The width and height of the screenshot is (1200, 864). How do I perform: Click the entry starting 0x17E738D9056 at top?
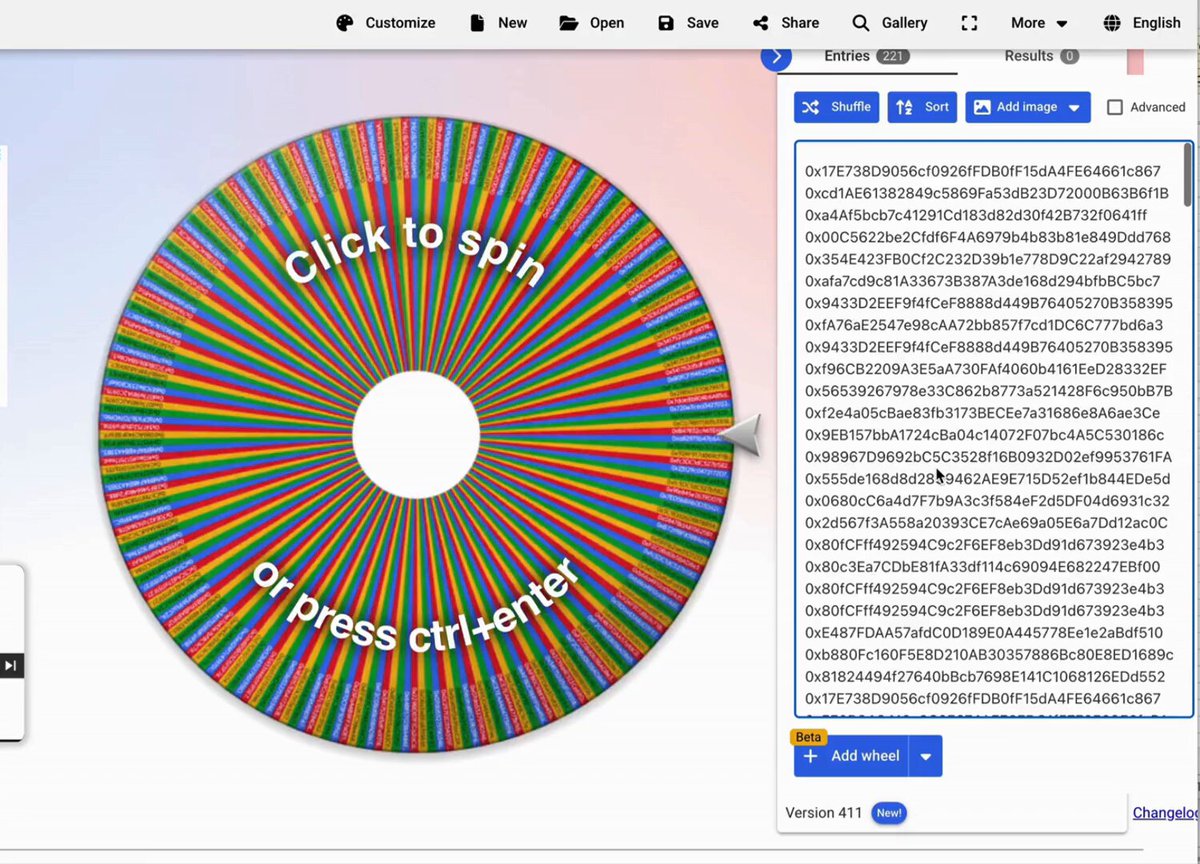(x=983, y=171)
